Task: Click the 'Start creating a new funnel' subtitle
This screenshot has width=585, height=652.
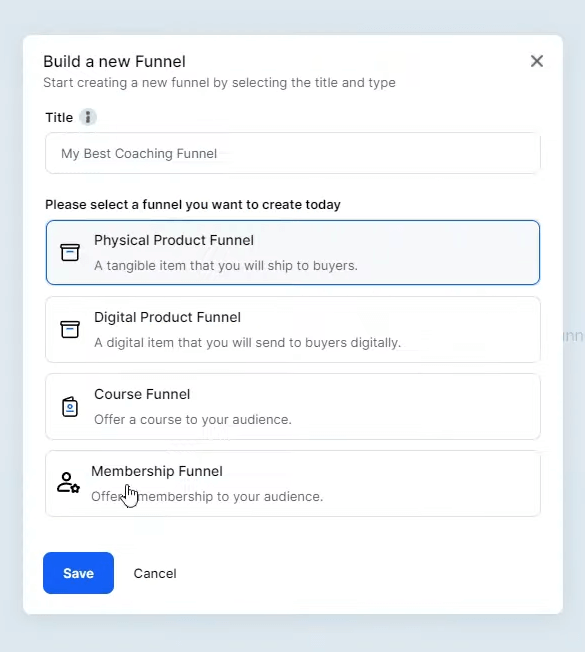Action: pos(220,83)
